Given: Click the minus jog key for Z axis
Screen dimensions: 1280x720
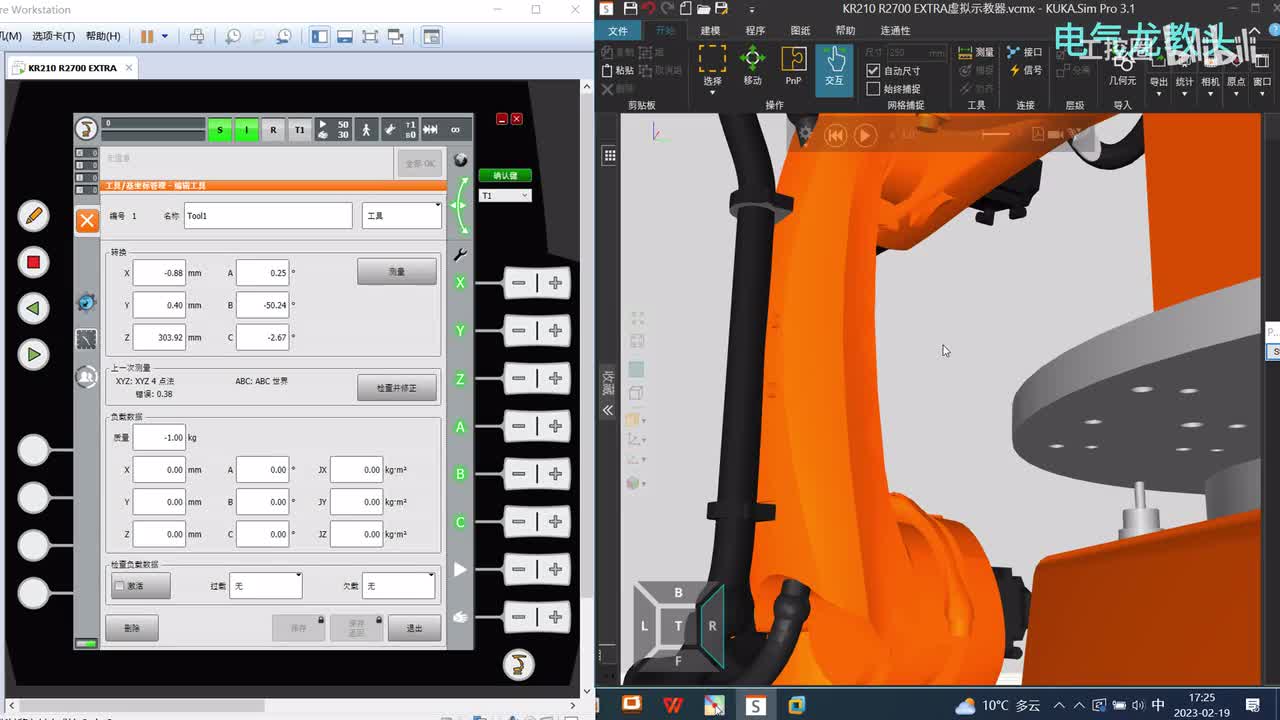Looking at the screenshot, I should pos(518,378).
